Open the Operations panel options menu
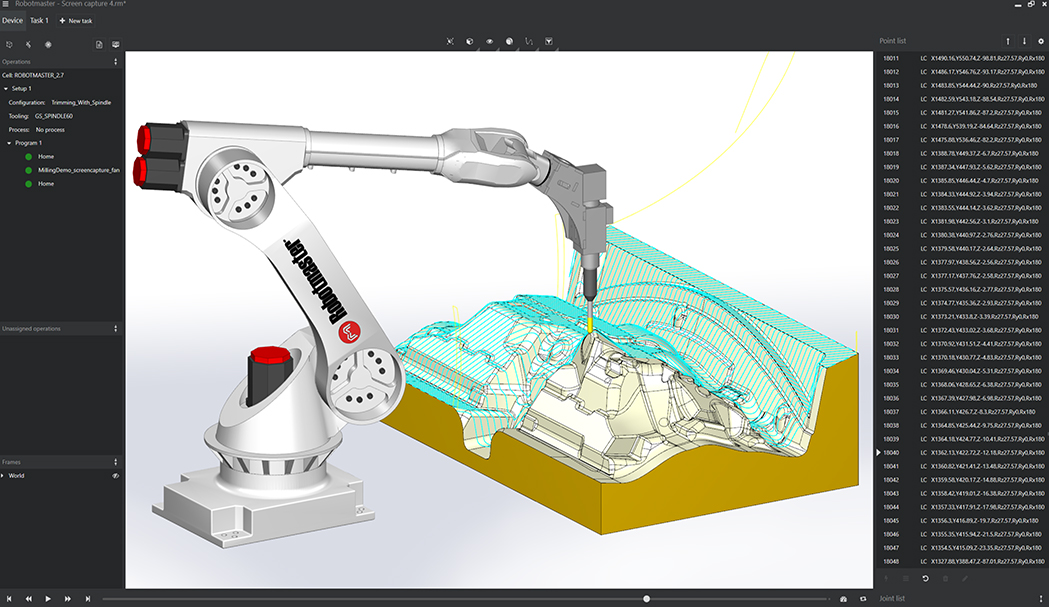This screenshot has width=1049, height=607. [116, 62]
